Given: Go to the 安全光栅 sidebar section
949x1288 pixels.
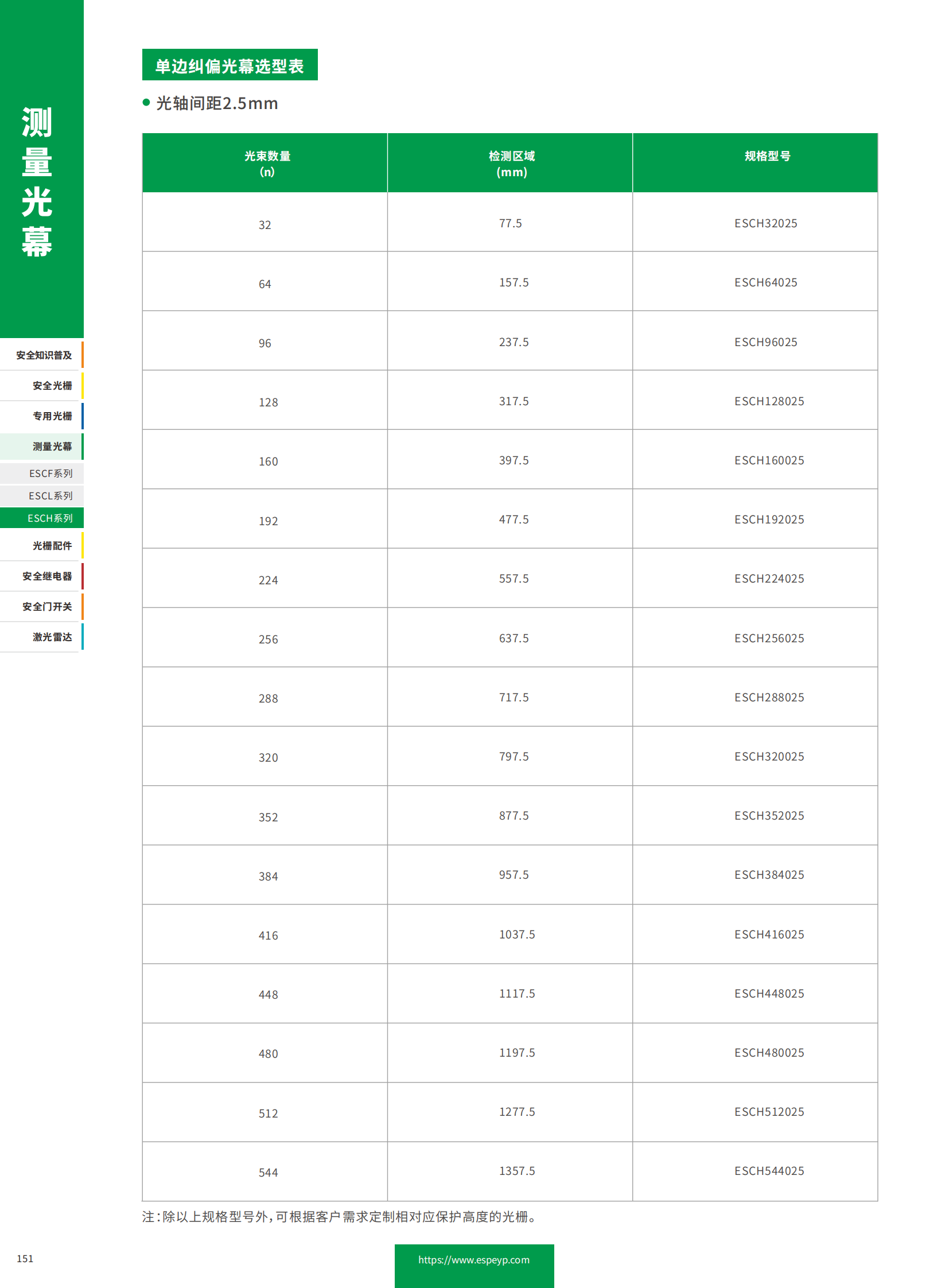Looking at the screenshot, I should click(52, 386).
